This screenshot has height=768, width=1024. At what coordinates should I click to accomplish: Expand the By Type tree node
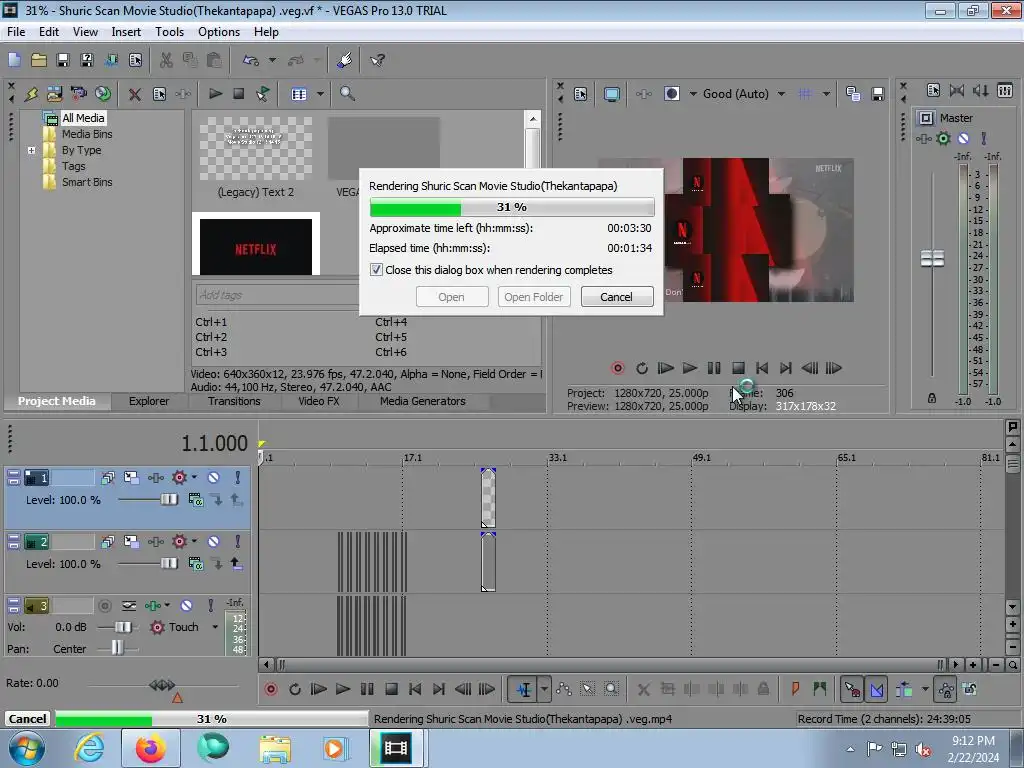(31, 150)
